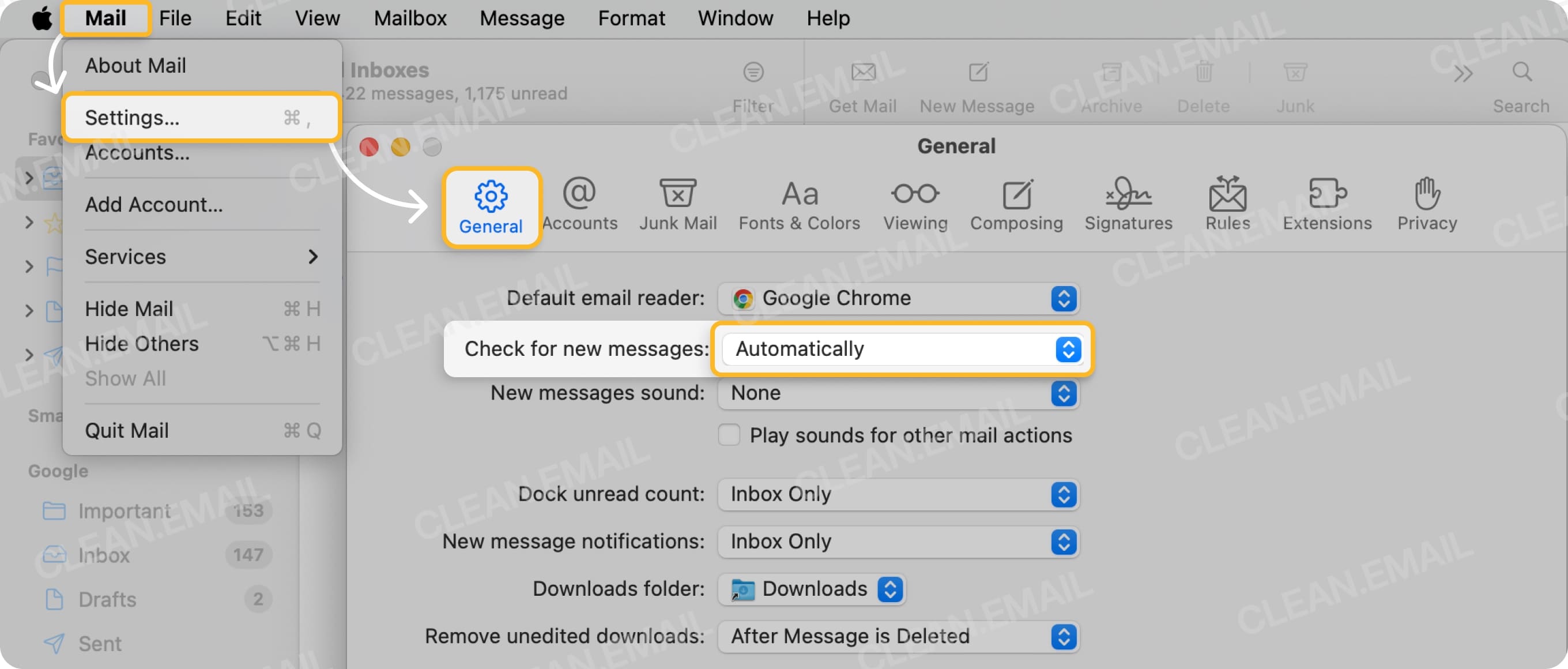Select Quit Mail from the menu
This screenshot has height=669, width=1568.
tap(127, 430)
